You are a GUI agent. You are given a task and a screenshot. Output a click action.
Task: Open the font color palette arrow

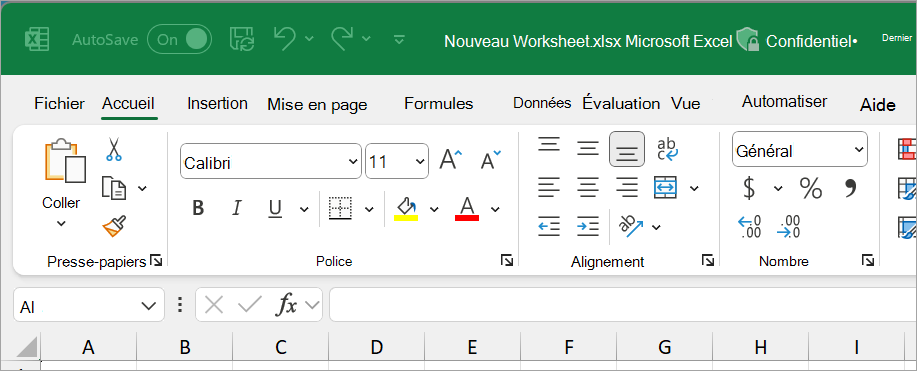(x=495, y=209)
